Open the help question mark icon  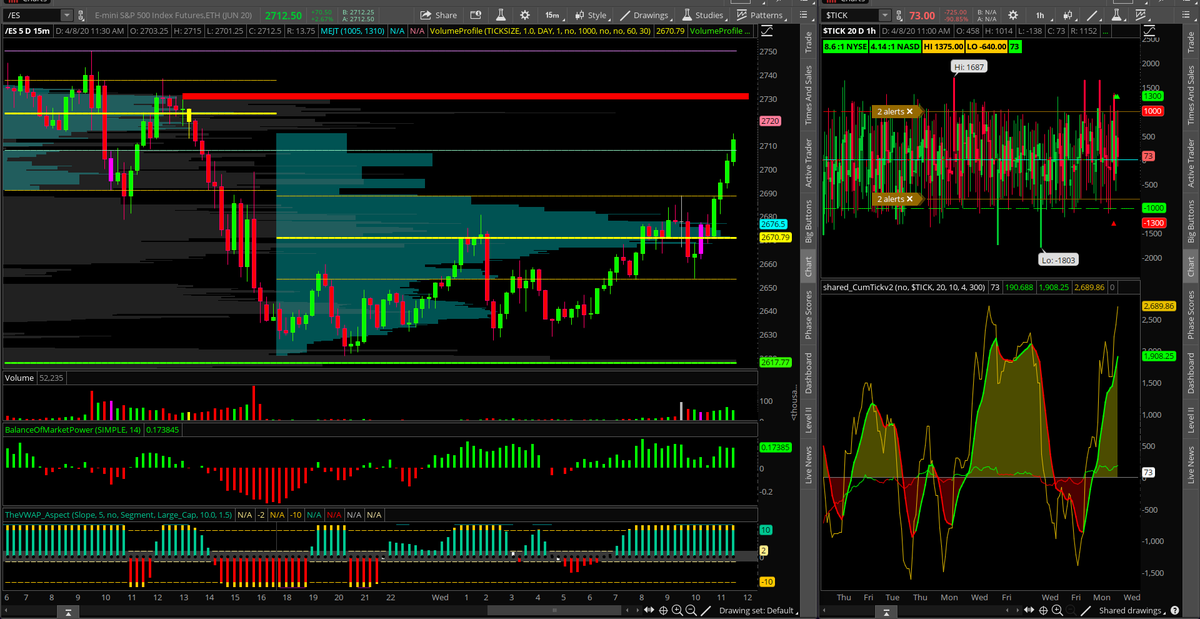point(1174,610)
